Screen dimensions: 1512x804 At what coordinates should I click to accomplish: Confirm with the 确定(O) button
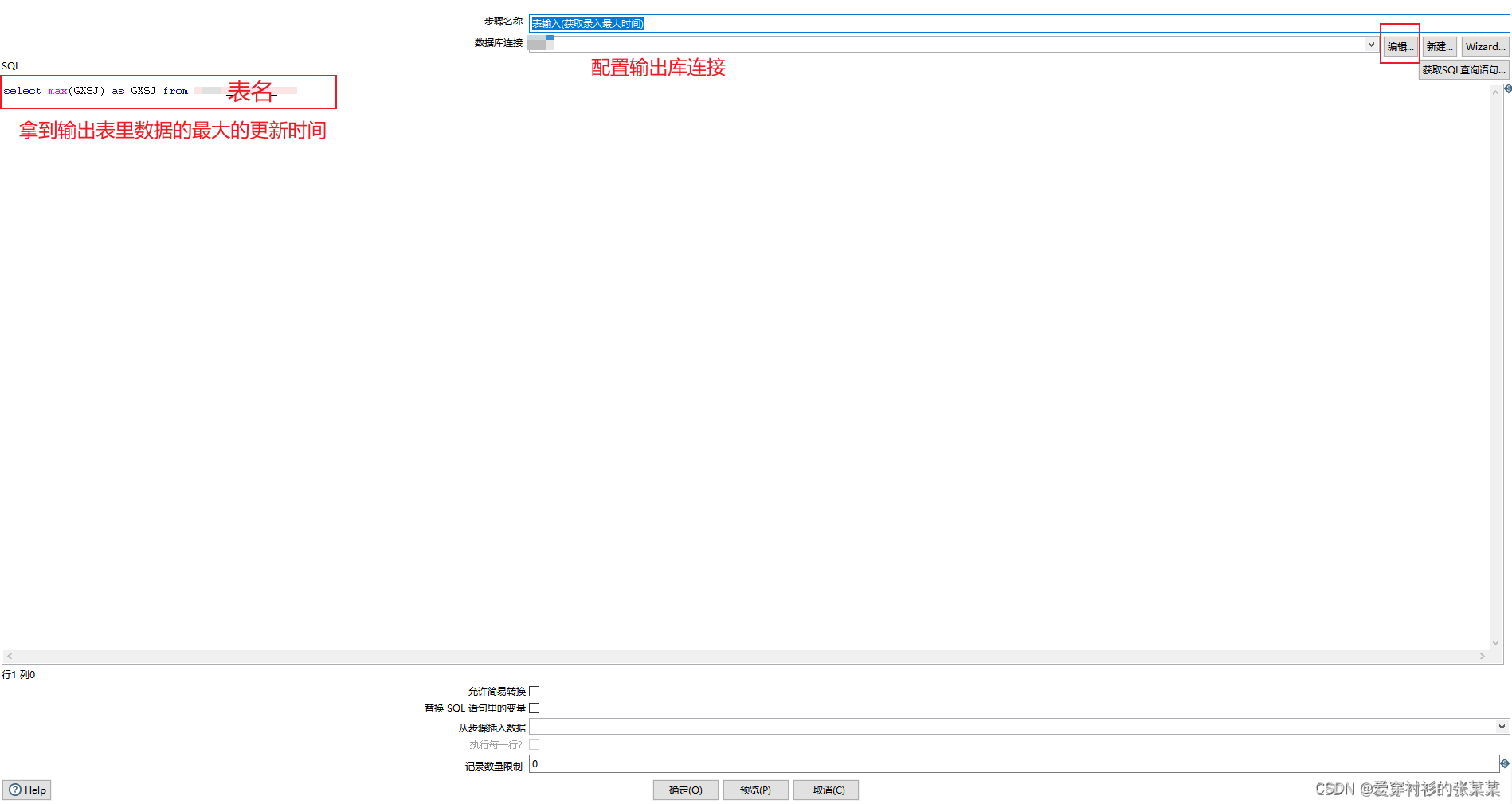[x=686, y=790]
